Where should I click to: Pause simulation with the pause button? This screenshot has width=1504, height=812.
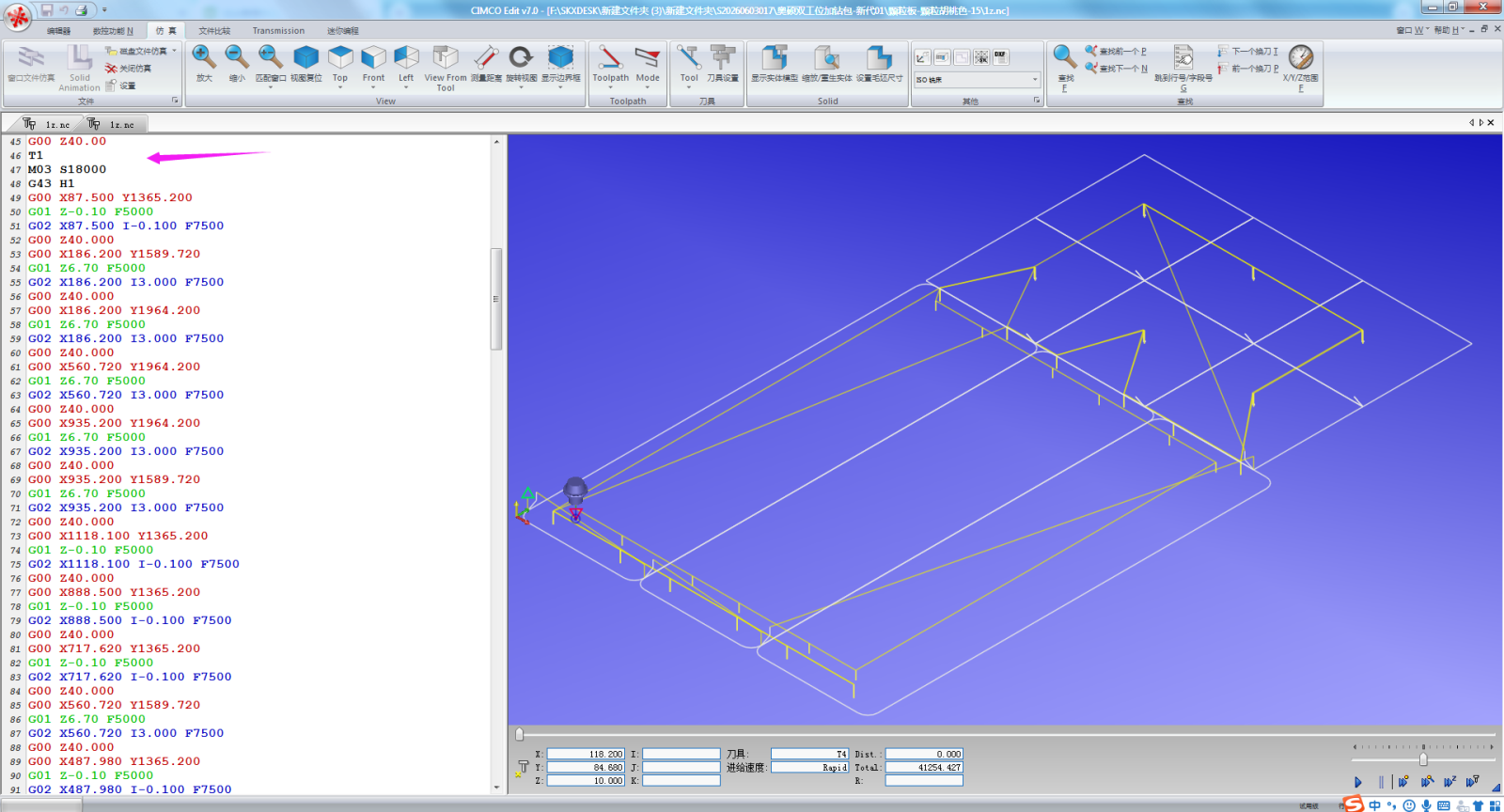pyautogui.click(x=1381, y=782)
